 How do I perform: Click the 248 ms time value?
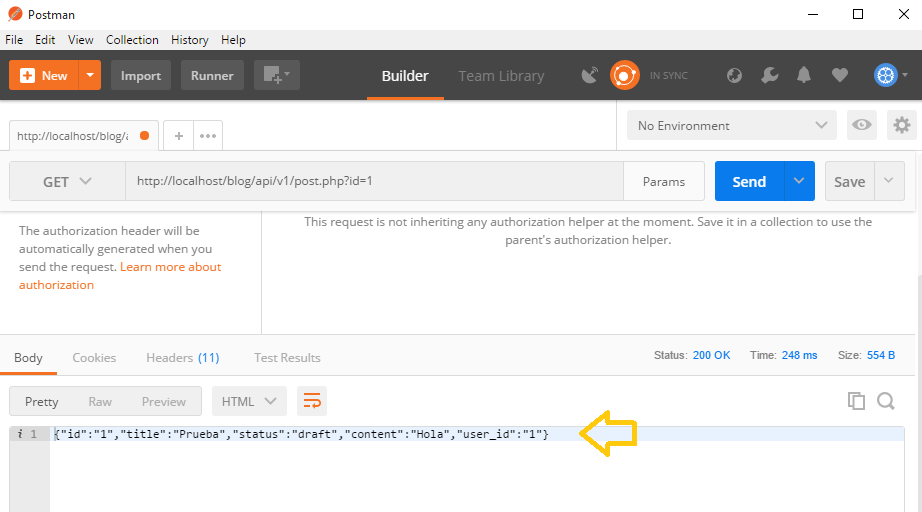pyautogui.click(x=799, y=355)
